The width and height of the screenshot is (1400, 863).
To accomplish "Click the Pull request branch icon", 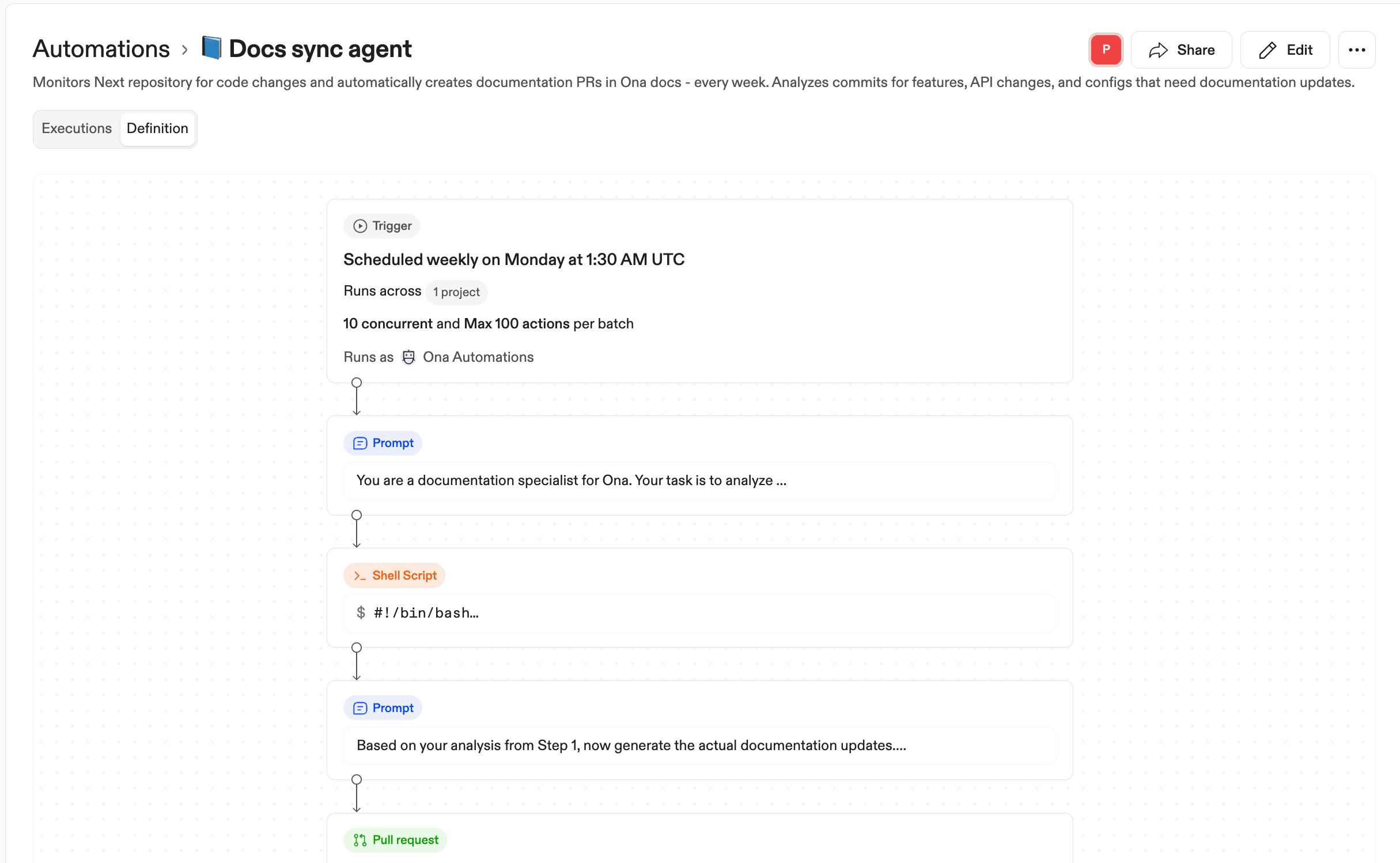I will 360,840.
